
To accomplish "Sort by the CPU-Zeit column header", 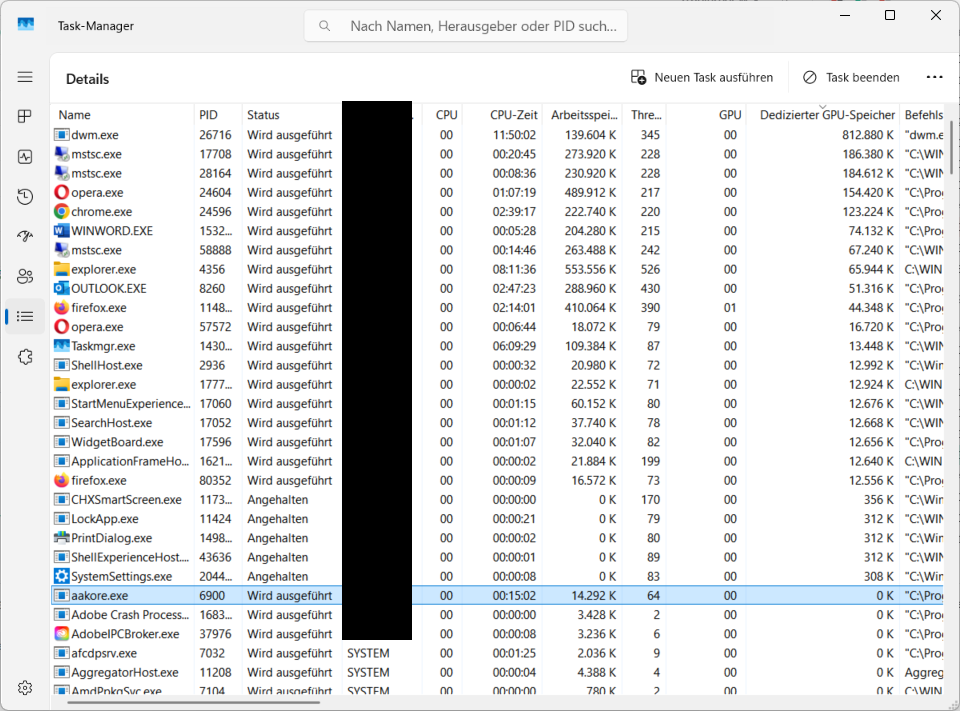I will pos(503,115).
